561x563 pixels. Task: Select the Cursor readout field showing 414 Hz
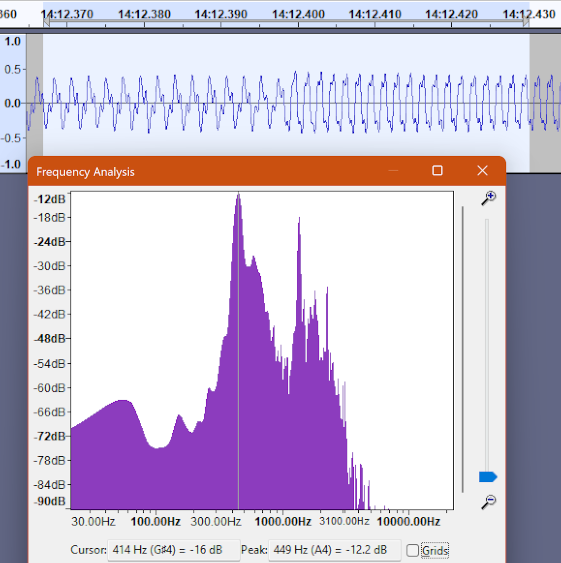coord(173,550)
